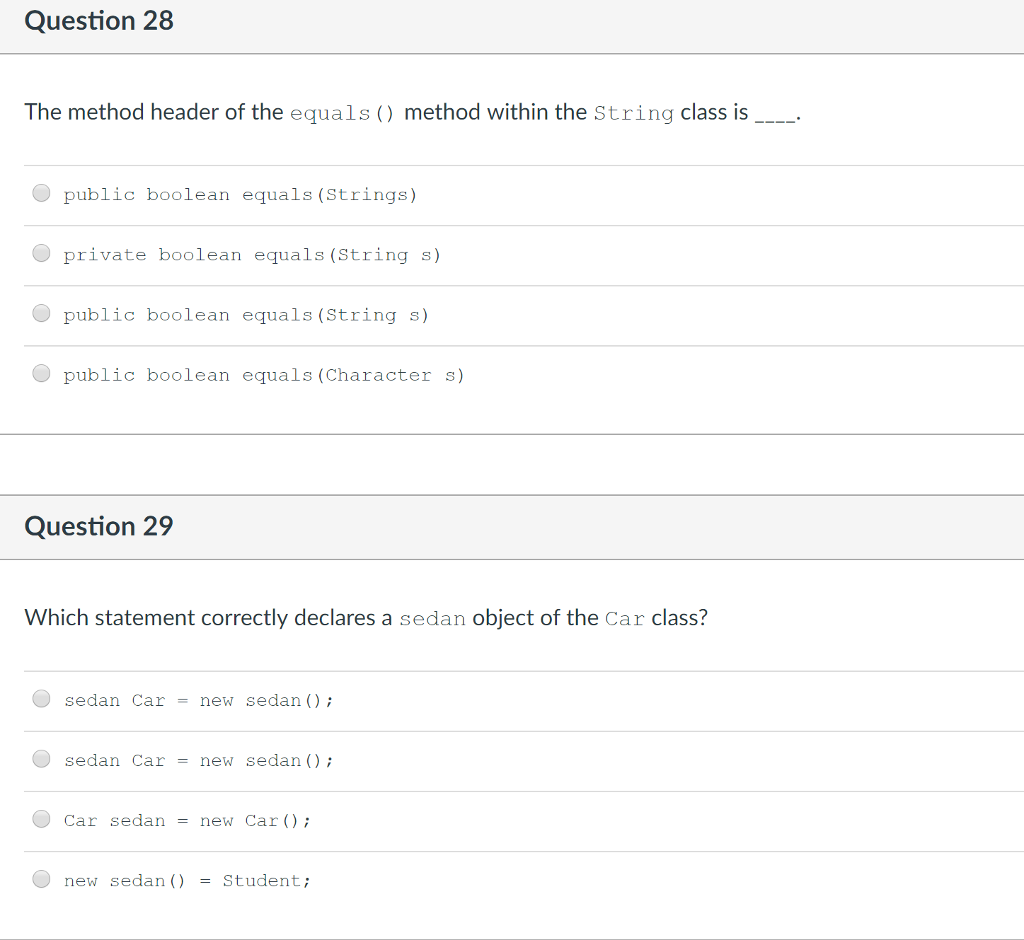Click the Car class text in question 29
Viewport: 1024px width, 940px height.
point(624,618)
